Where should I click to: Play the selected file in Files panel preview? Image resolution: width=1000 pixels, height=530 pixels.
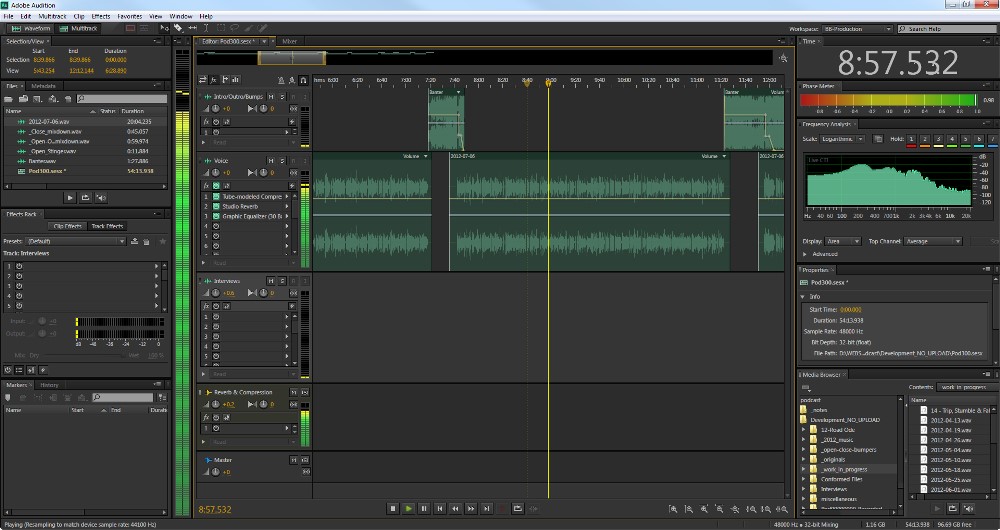70,198
